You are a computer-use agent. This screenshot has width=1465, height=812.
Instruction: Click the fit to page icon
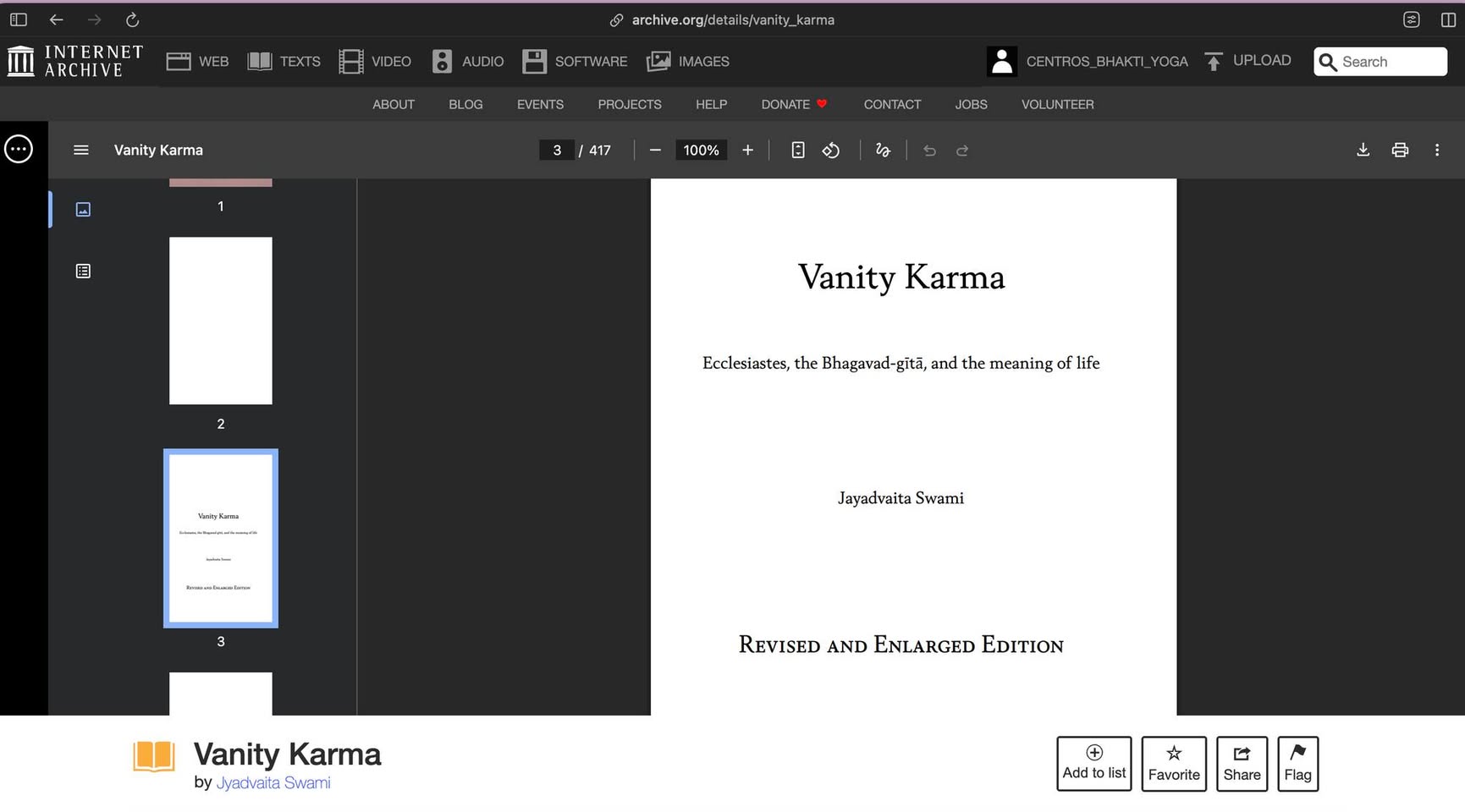(797, 150)
